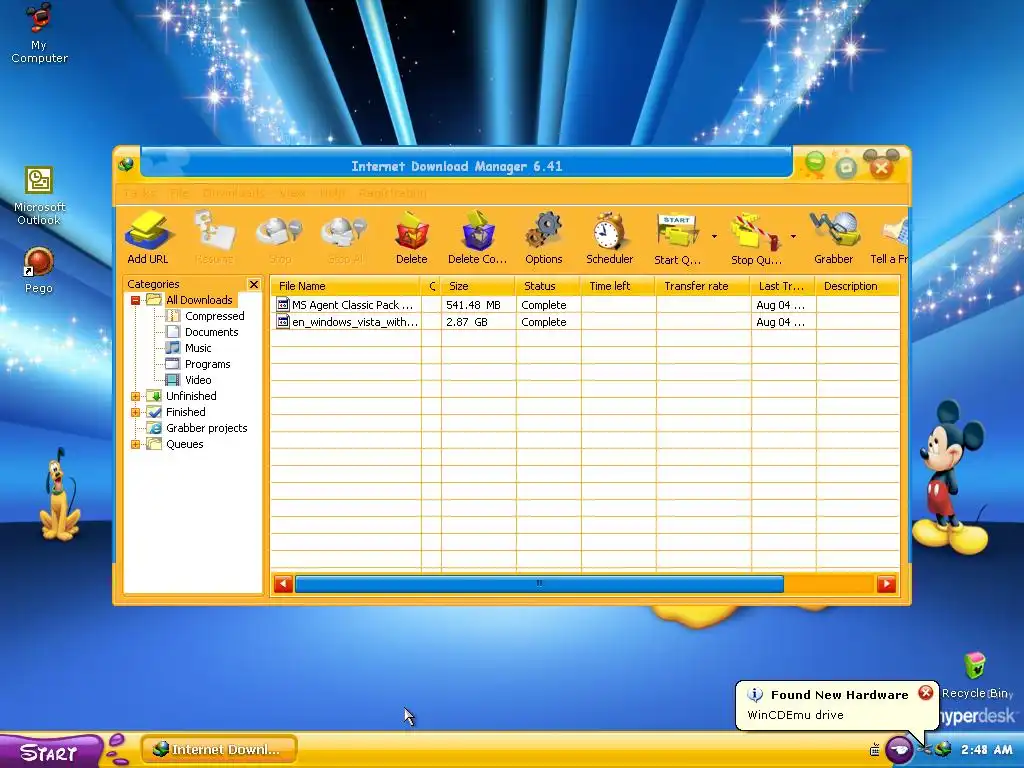Image resolution: width=1024 pixels, height=768 pixels.
Task: Open the File menu
Action: [179, 193]
